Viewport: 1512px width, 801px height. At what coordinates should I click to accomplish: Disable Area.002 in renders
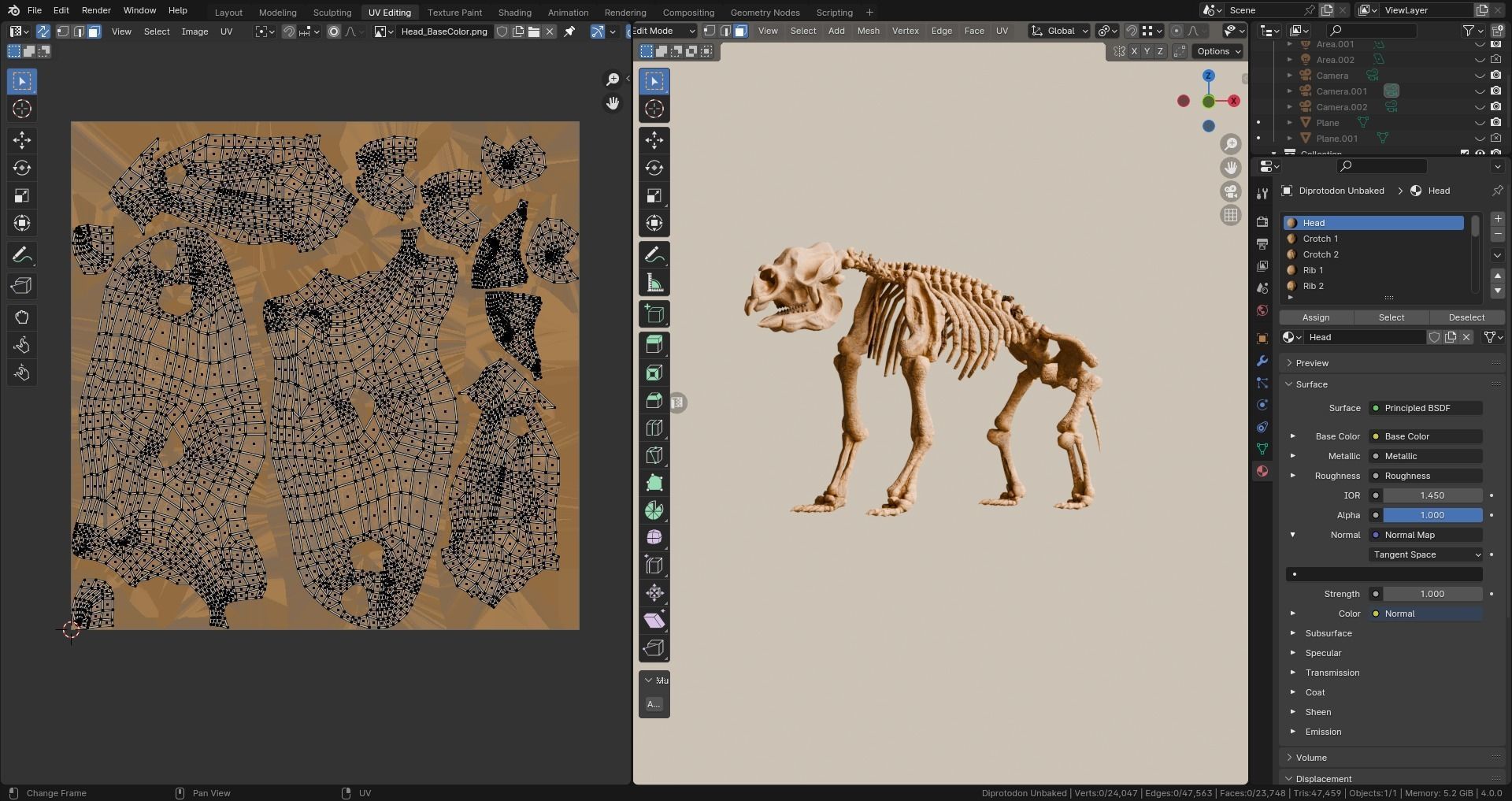pyautogui.click(x=1496, y=60)
